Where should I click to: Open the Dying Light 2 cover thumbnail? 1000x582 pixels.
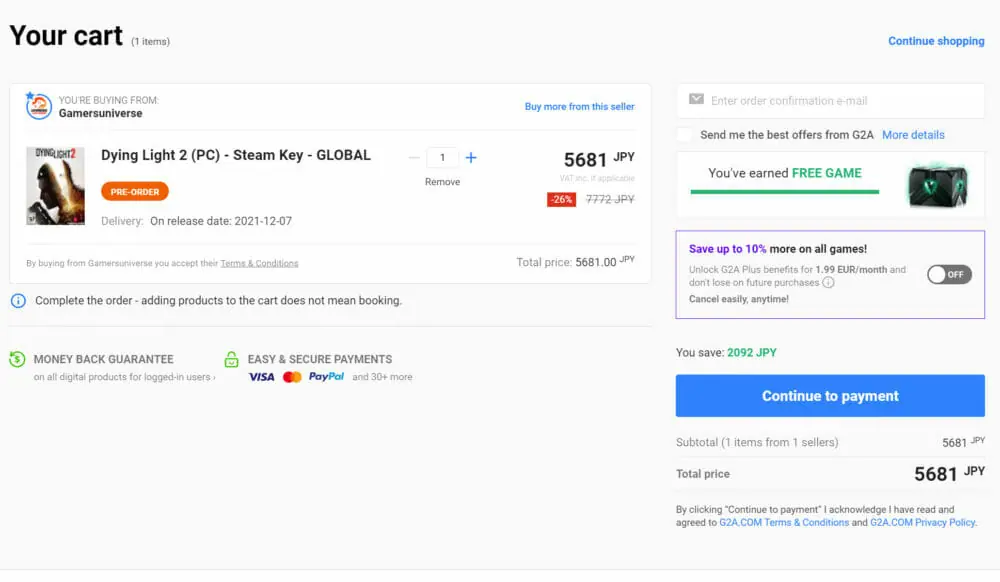tap(55, 186)
